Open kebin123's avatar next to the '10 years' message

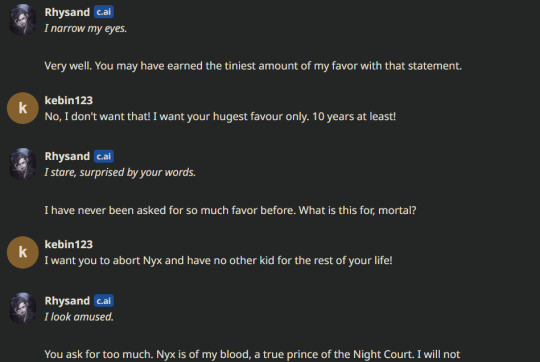pyautogui.click(x=23, y=108)
